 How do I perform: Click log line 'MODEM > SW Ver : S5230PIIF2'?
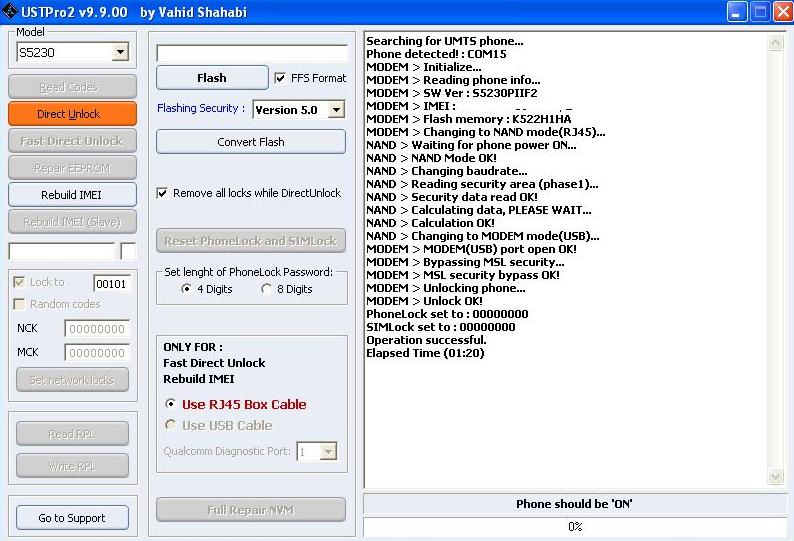[x=452, y=93]
